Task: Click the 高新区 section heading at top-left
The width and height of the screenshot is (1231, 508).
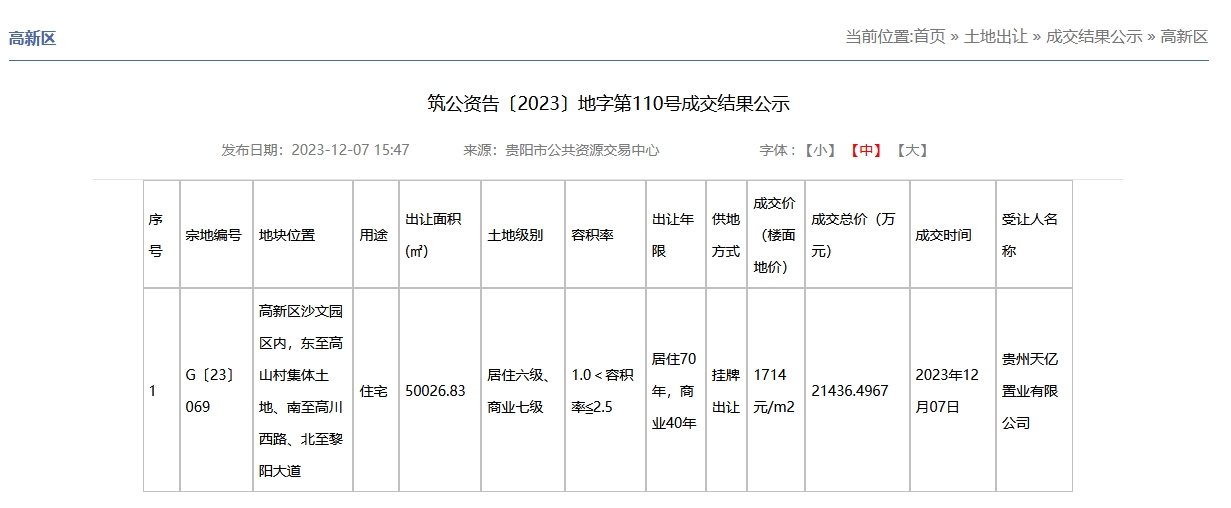Action: coord(32,39)
